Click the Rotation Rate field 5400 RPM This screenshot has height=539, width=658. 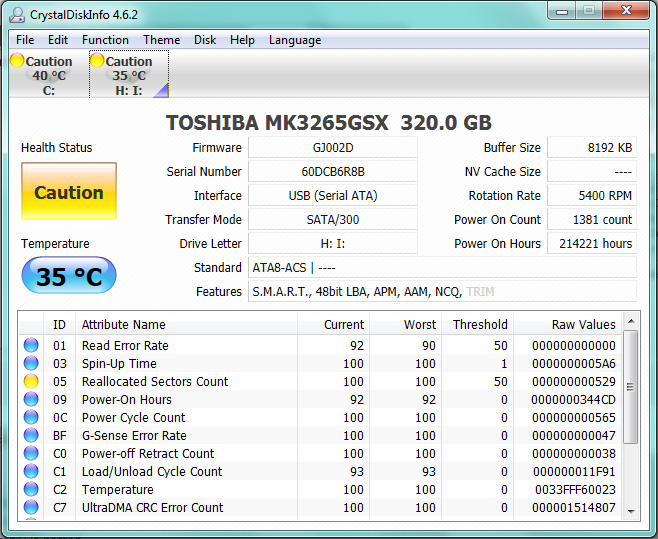click(592, 196)
